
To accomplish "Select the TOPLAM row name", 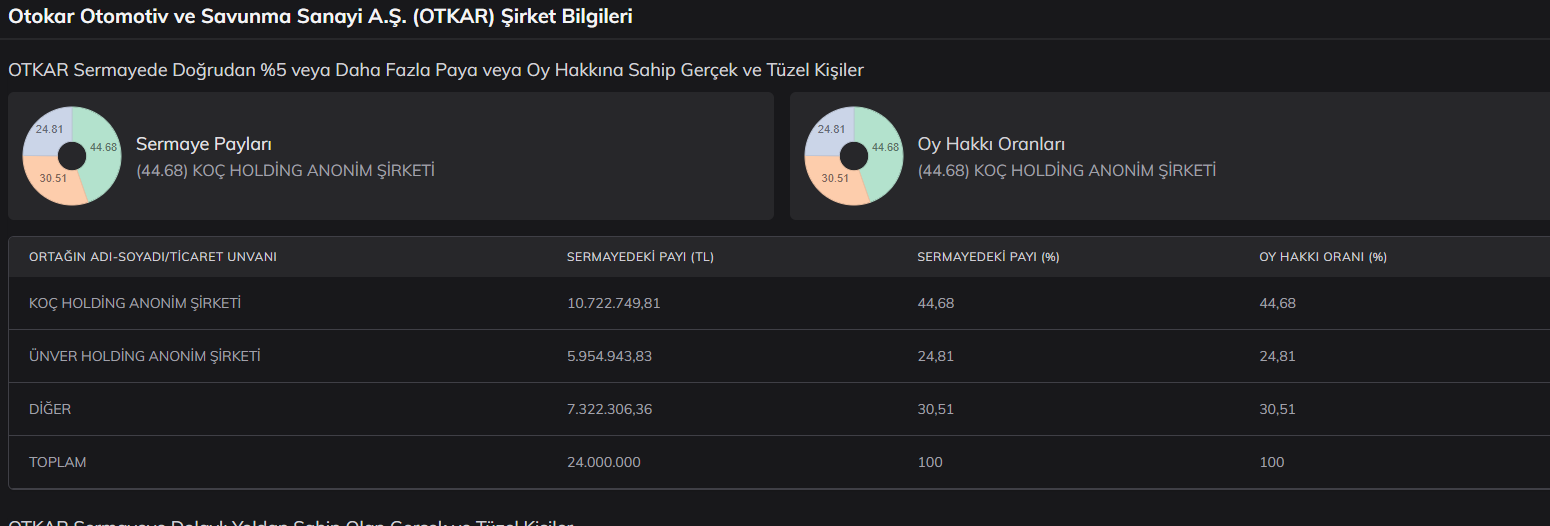I will [x=58, y=462].
